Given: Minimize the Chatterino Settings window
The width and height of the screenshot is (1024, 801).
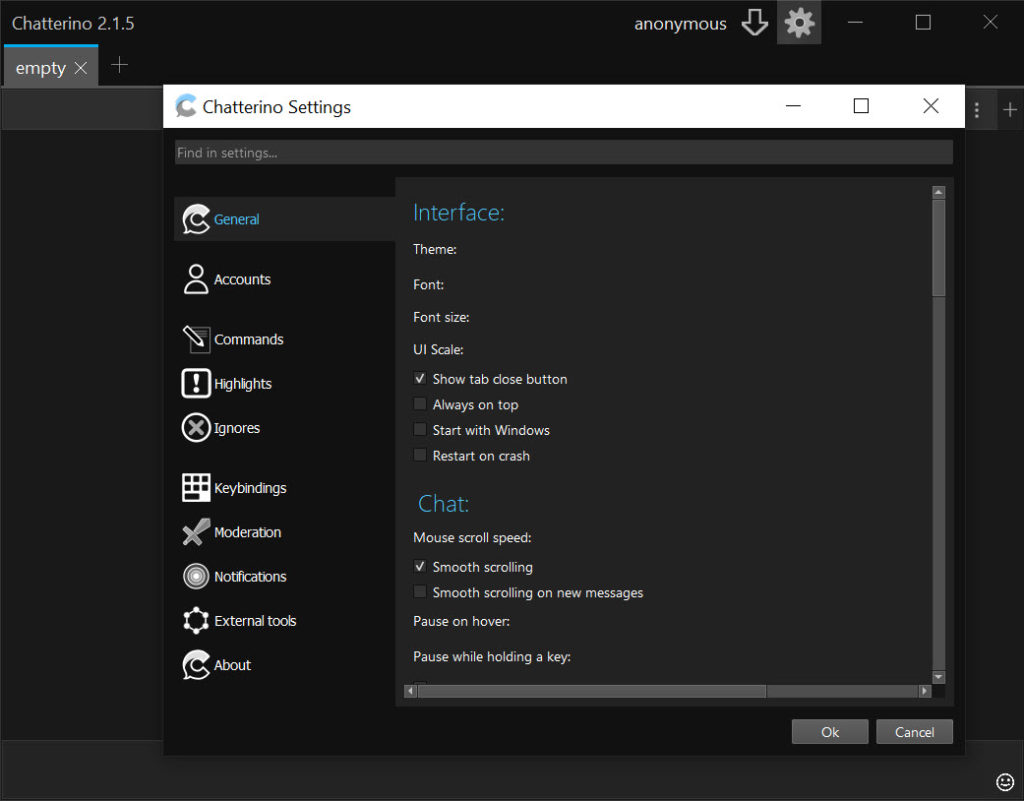Looking at the screenshot, I should (793, 106).
